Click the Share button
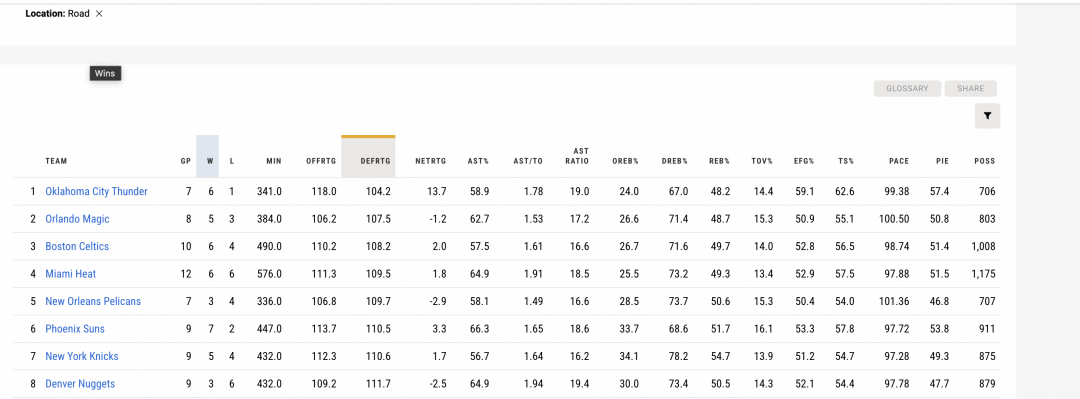This screenshot has height=399, width=1080. click(x=970, y=88)
